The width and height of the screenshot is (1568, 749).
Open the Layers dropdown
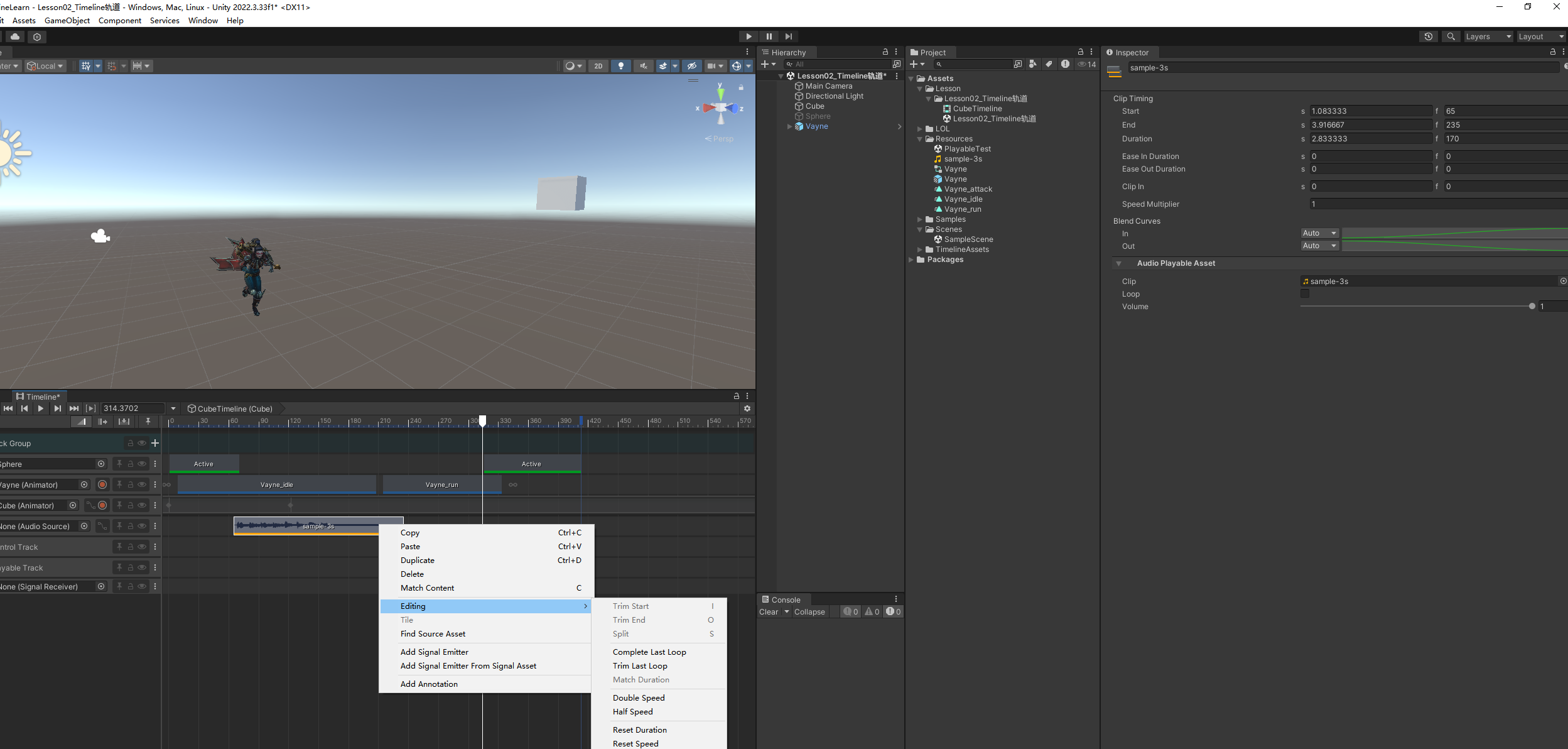(x=1488, y=36)
